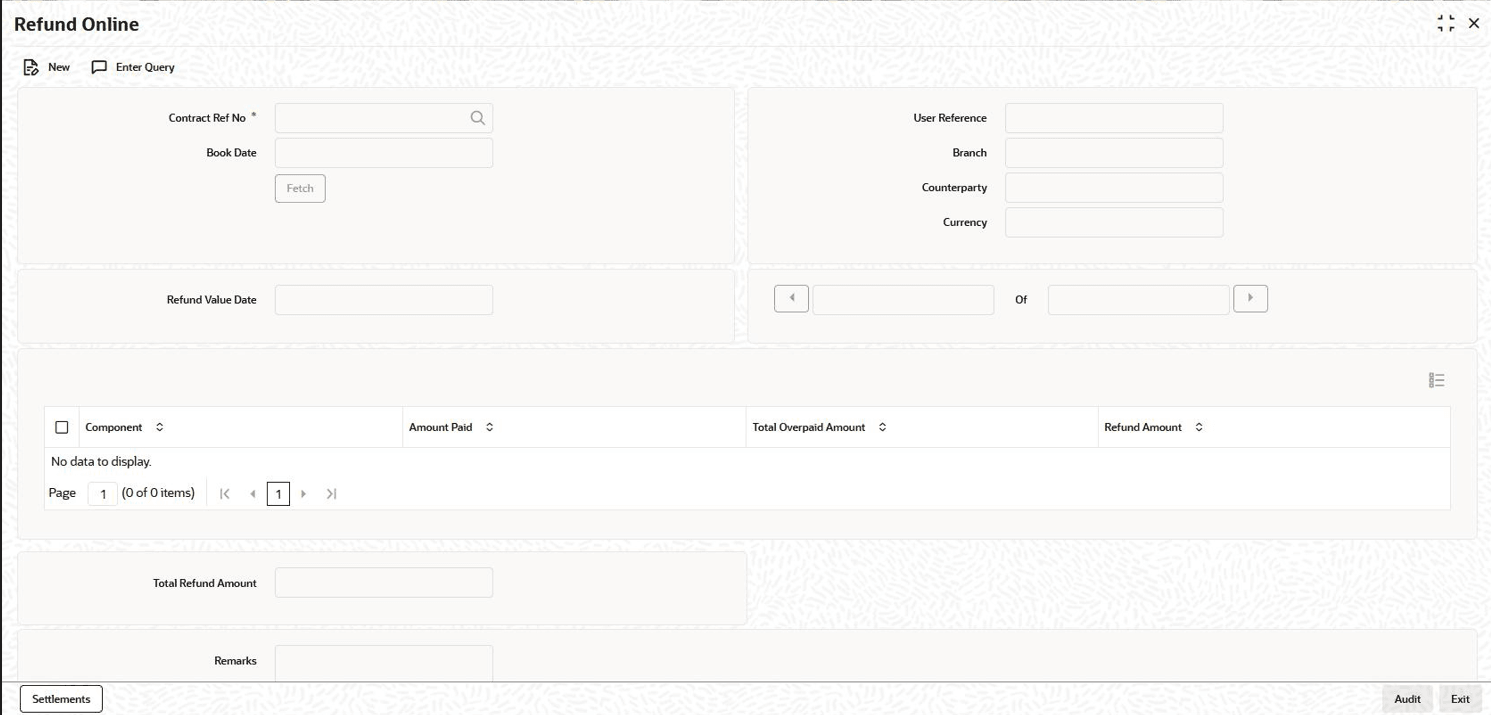Click the Counterparty field
The image size is (1491, 715).
pos(1114,188)
